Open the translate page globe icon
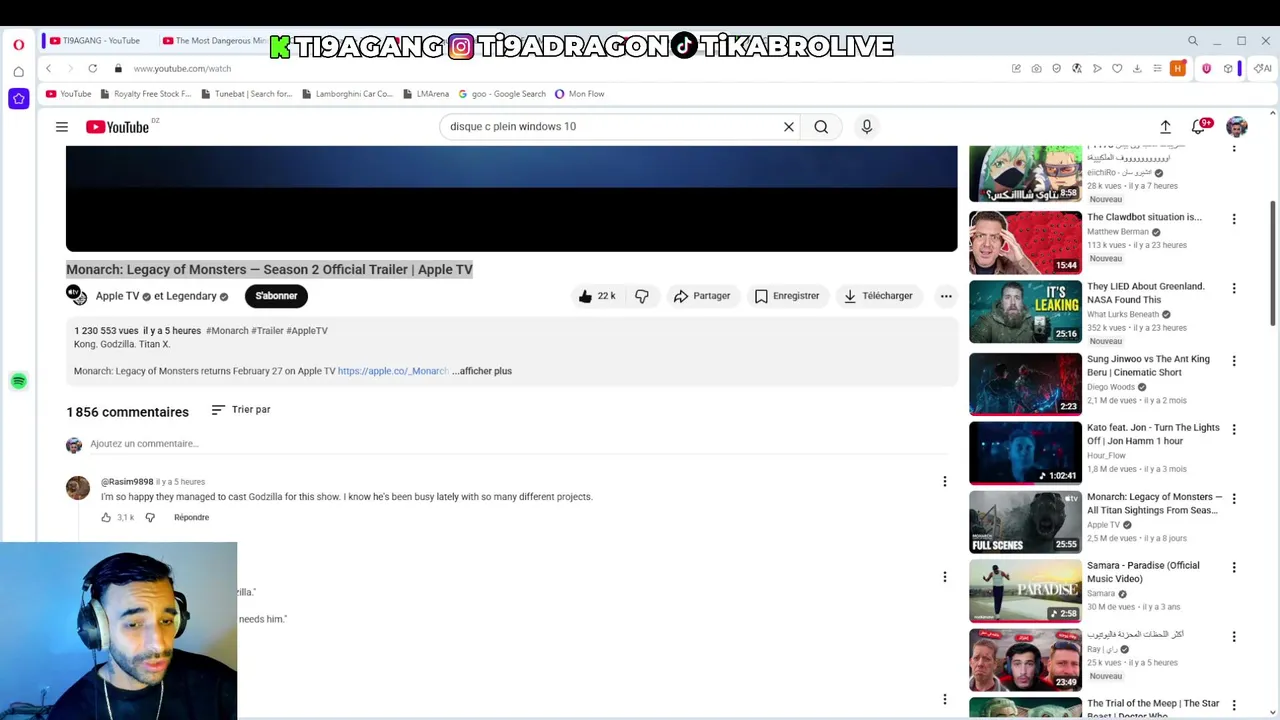 point(1076,68)
